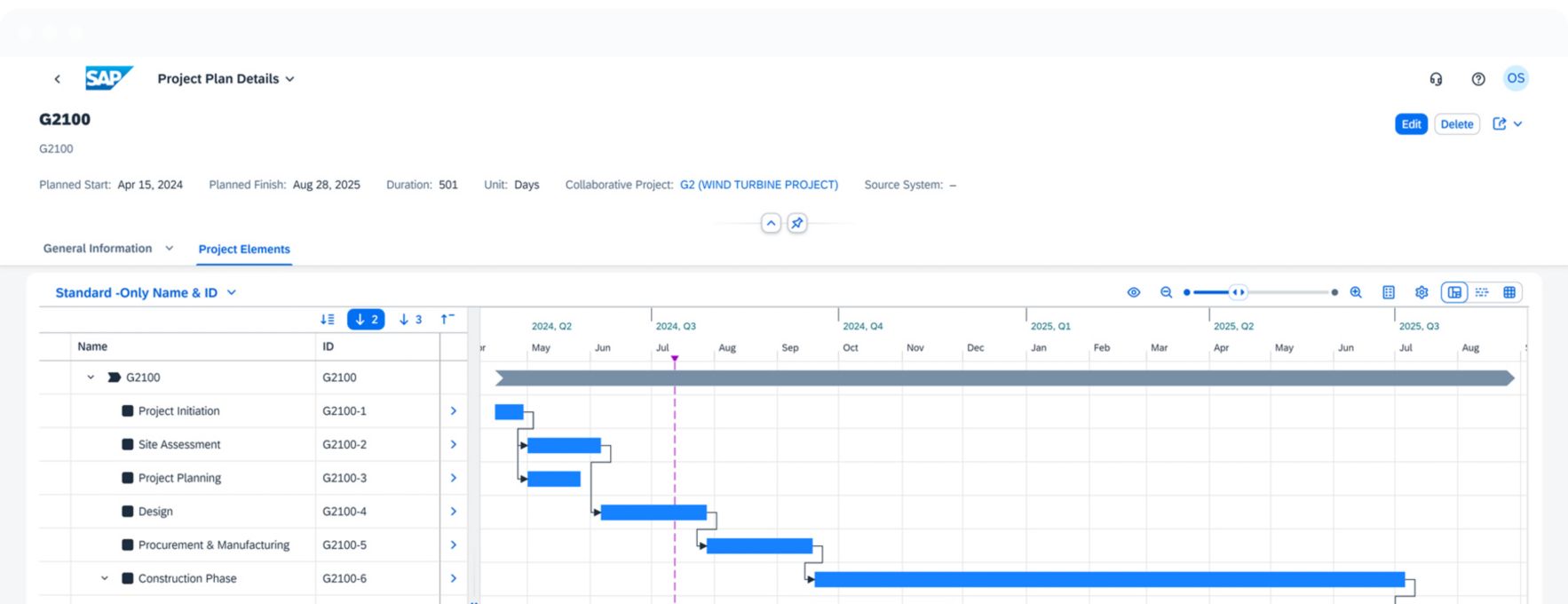Pin the header using pin icon
This screenshot has height=604, width=1568.
(x=797, y=223)
